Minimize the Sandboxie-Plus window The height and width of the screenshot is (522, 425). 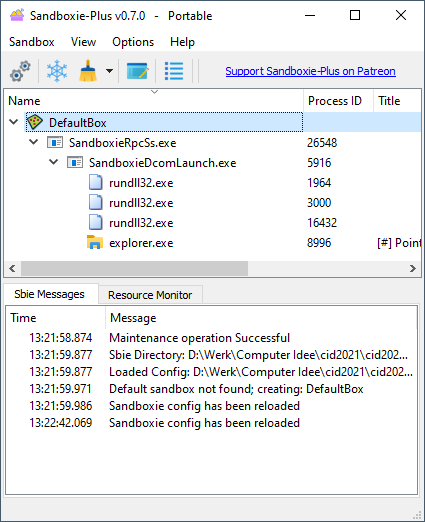[310, 15]
